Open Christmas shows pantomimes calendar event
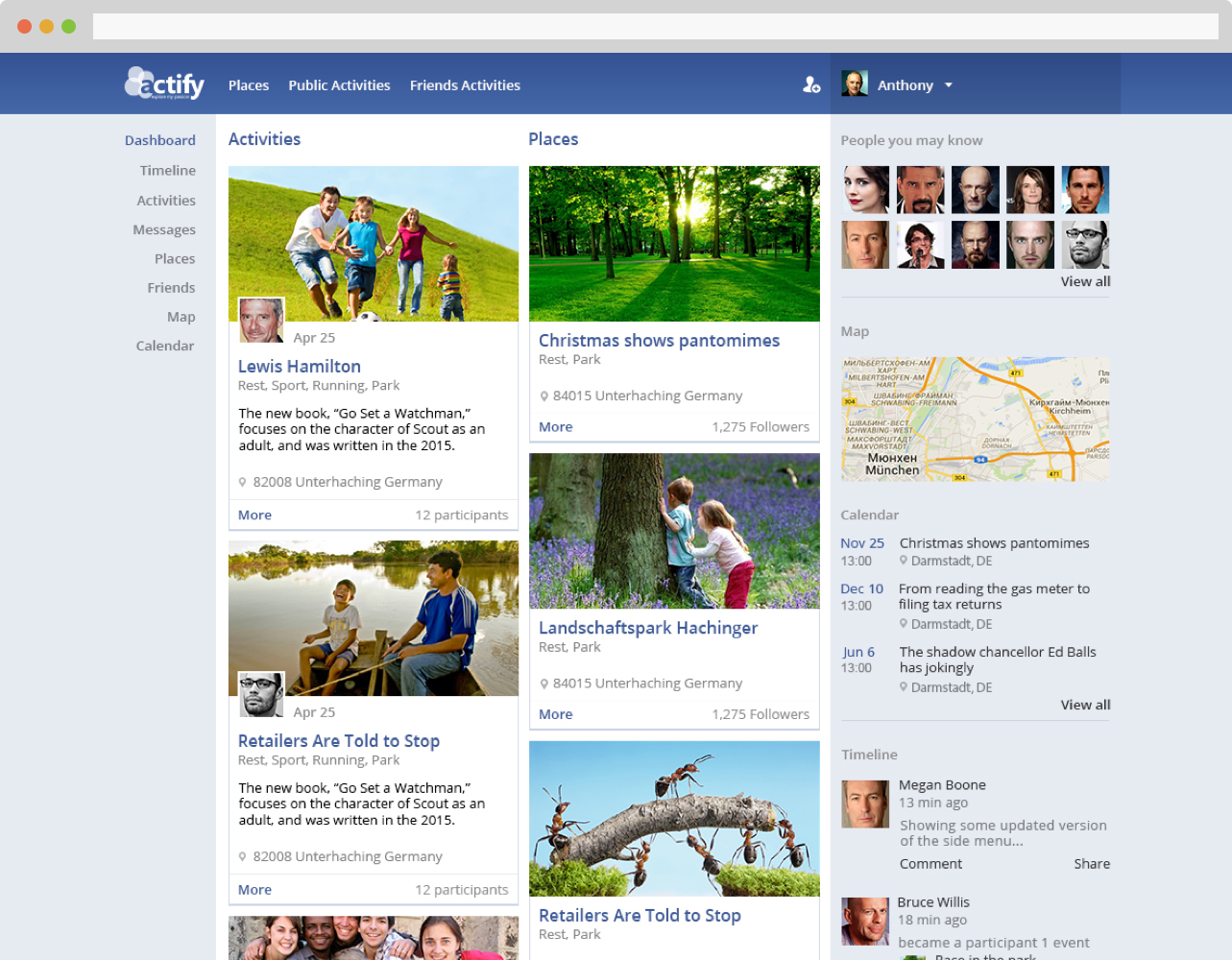This screenshot has width=1232, height=960. (994, 543)
